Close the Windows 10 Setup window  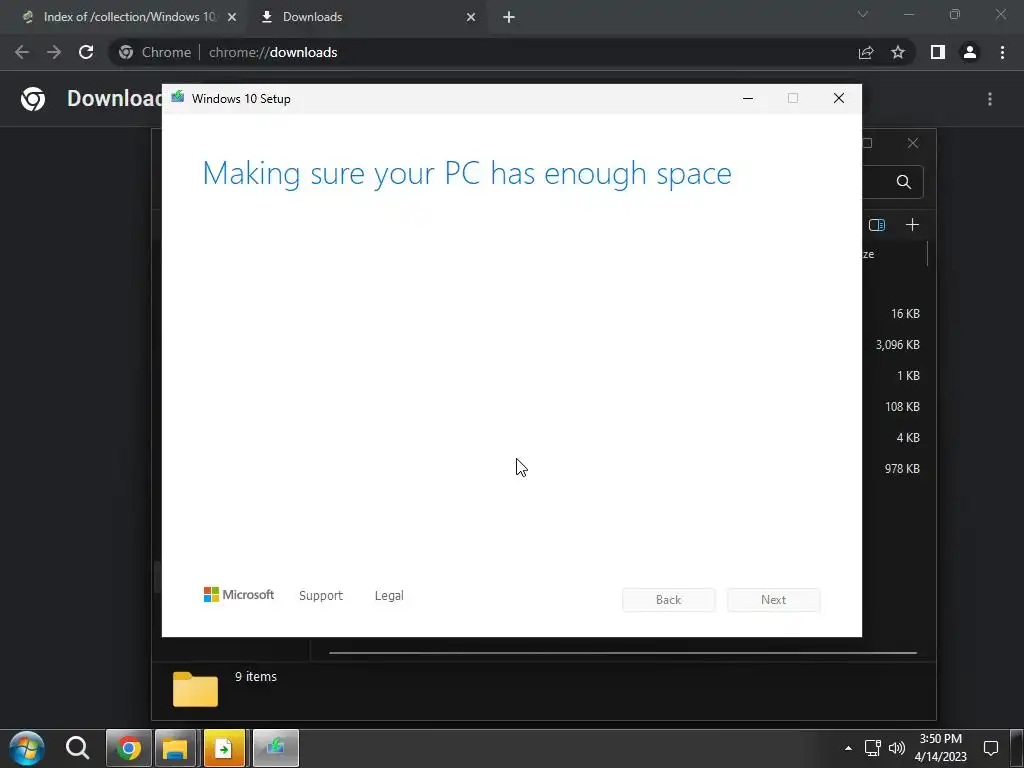(x=839, y=99)
